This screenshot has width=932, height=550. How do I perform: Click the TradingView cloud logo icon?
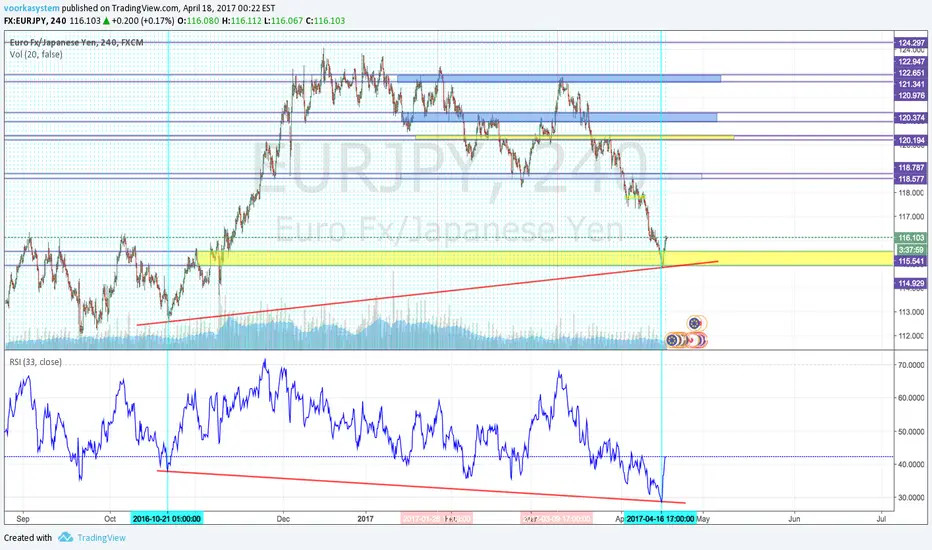tap(65, 538)
